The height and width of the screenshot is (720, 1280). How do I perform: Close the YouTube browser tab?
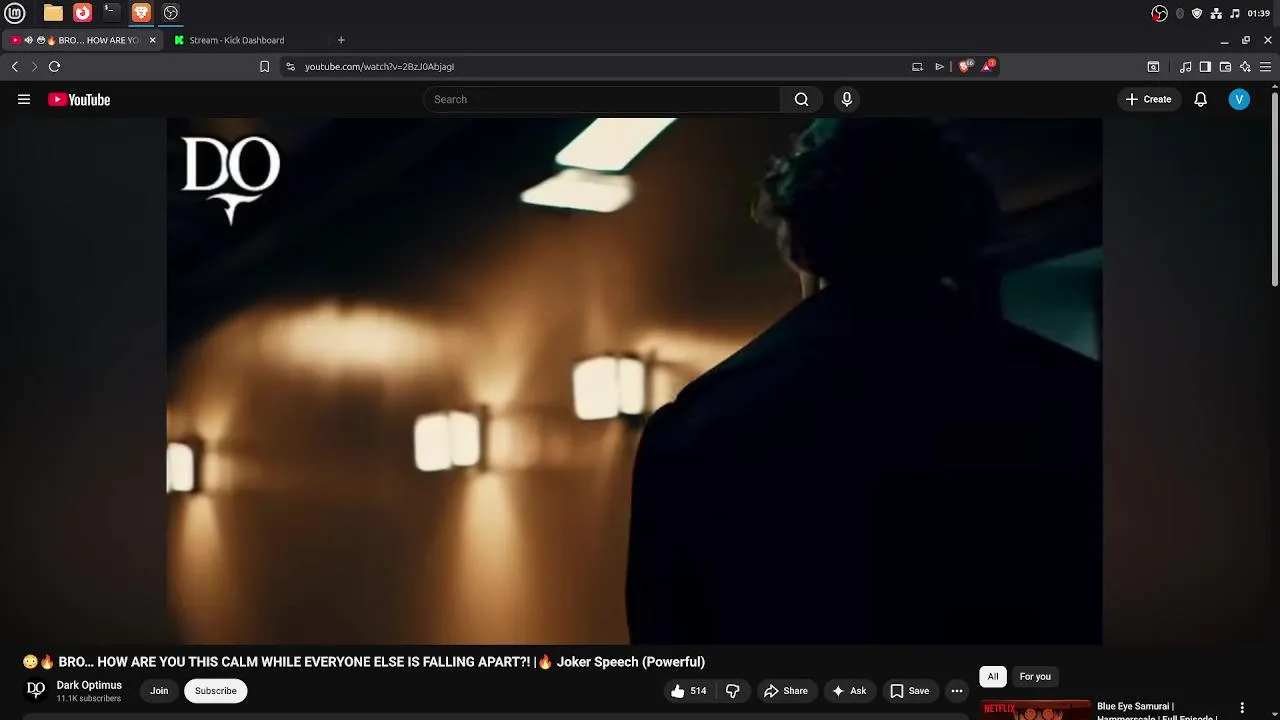(x=152, y=40)
